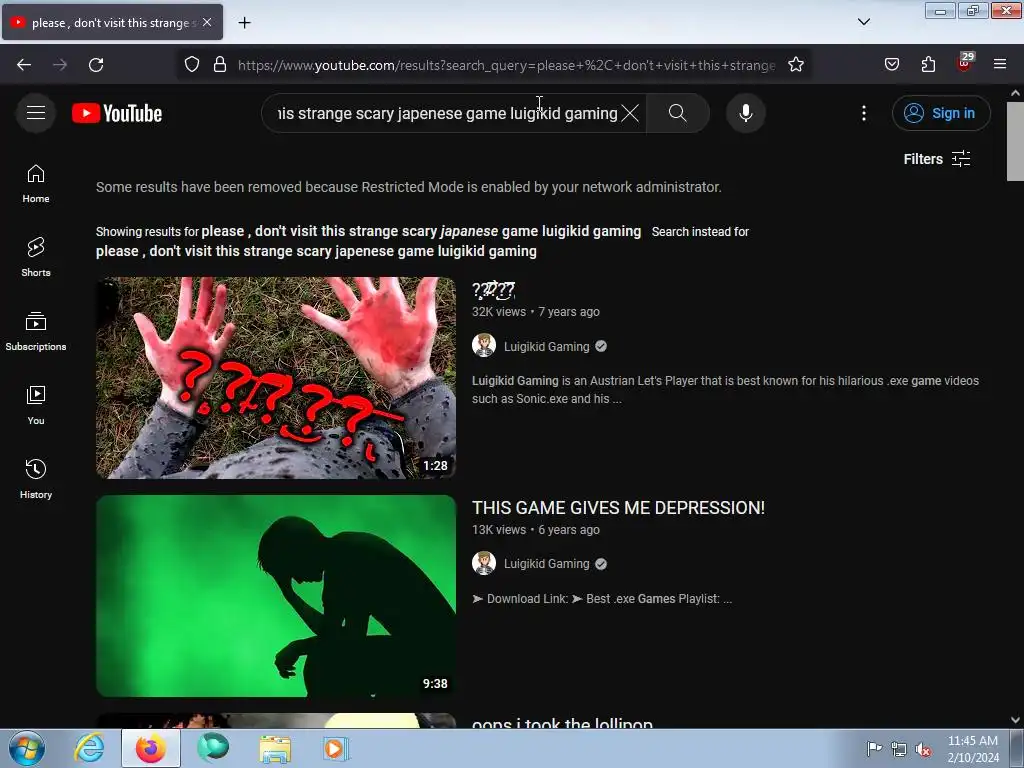The image size is (1024, 768).
Task: Search instead for the japenese spelling
Action: (316, 251)
